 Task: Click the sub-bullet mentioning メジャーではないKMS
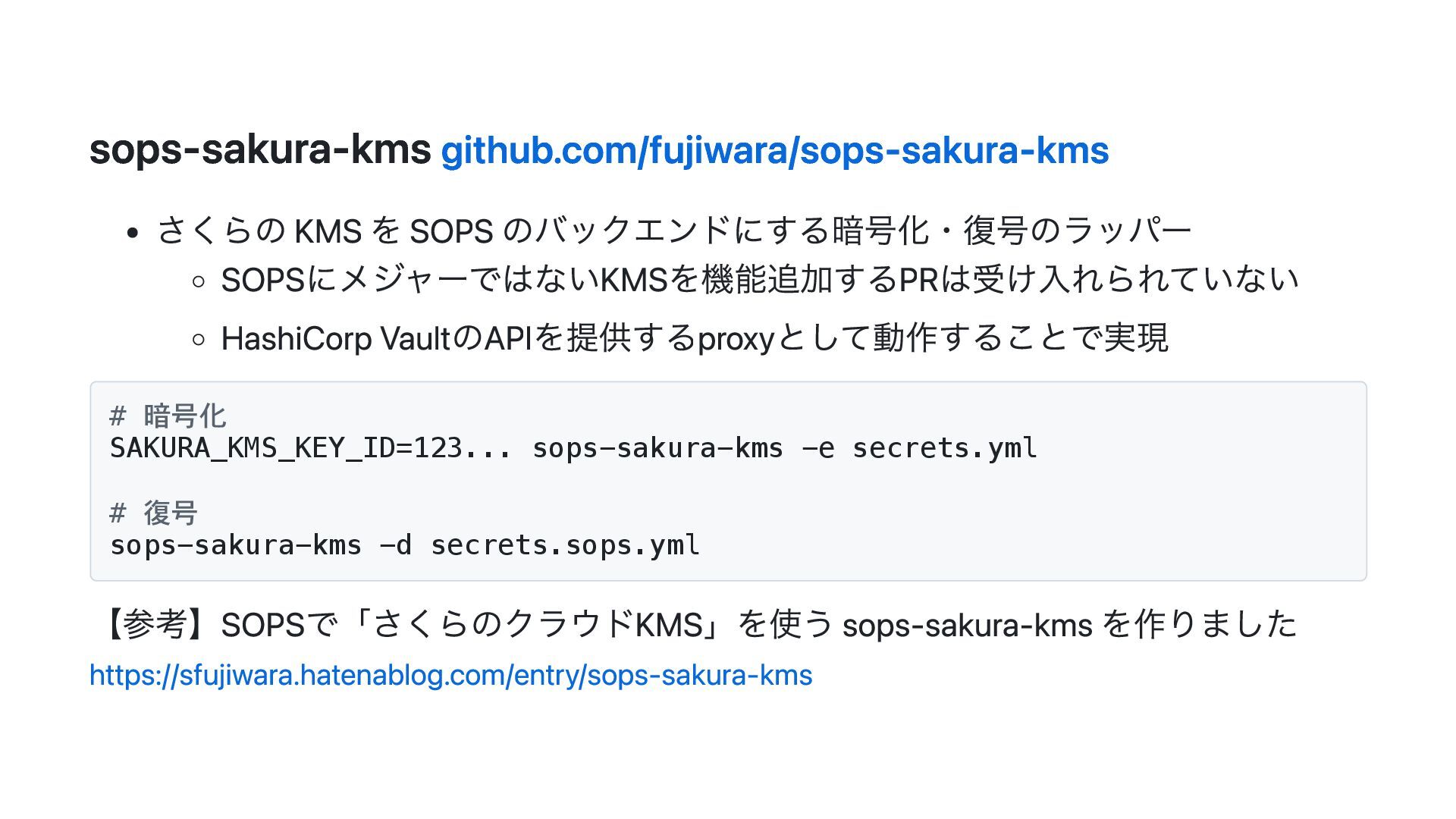(x=760, y=280)
